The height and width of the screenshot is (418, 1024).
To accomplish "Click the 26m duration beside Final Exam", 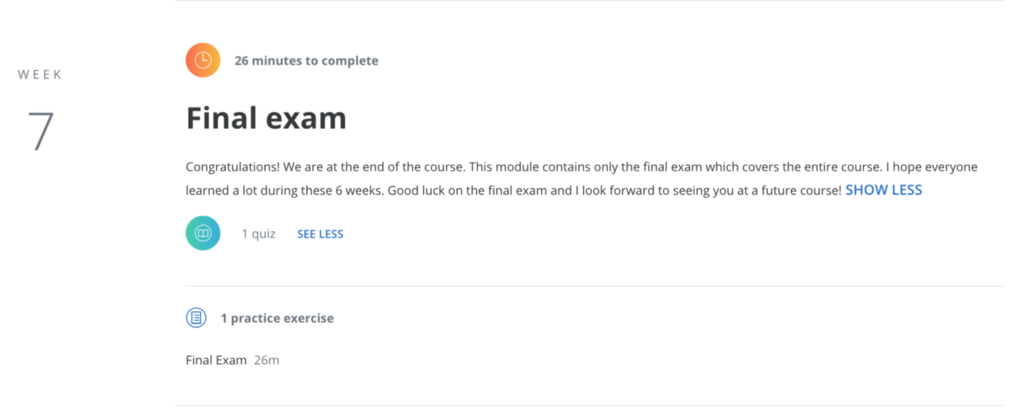I will point(267,360).
